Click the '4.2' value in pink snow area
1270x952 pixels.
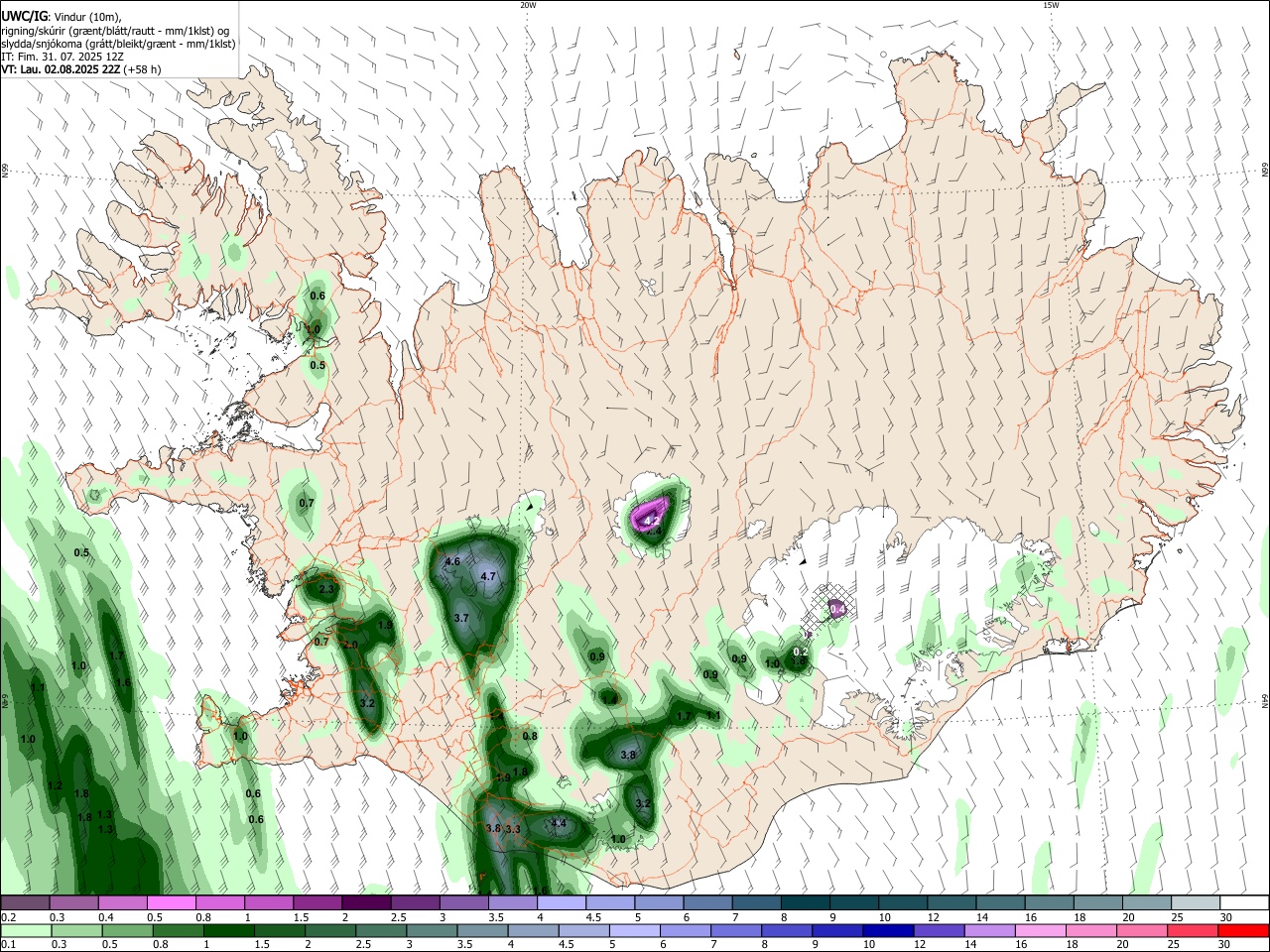click(652, 520)
